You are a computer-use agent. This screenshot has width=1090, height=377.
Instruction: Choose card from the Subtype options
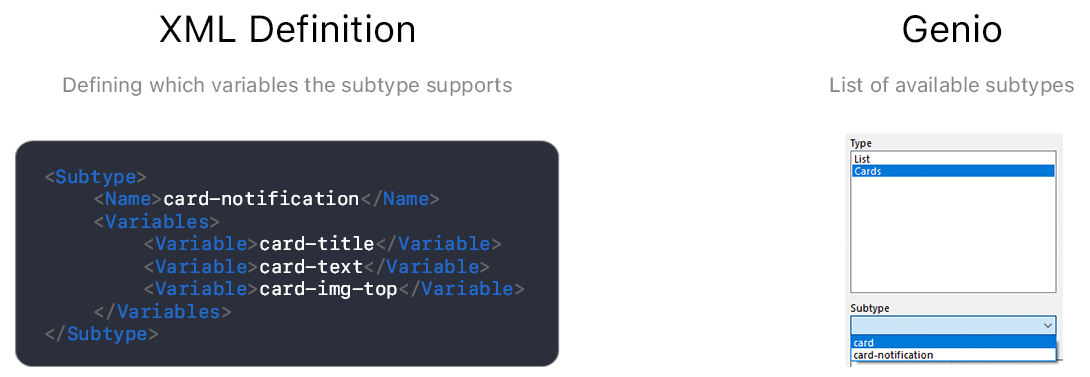[x=952, y=343]
